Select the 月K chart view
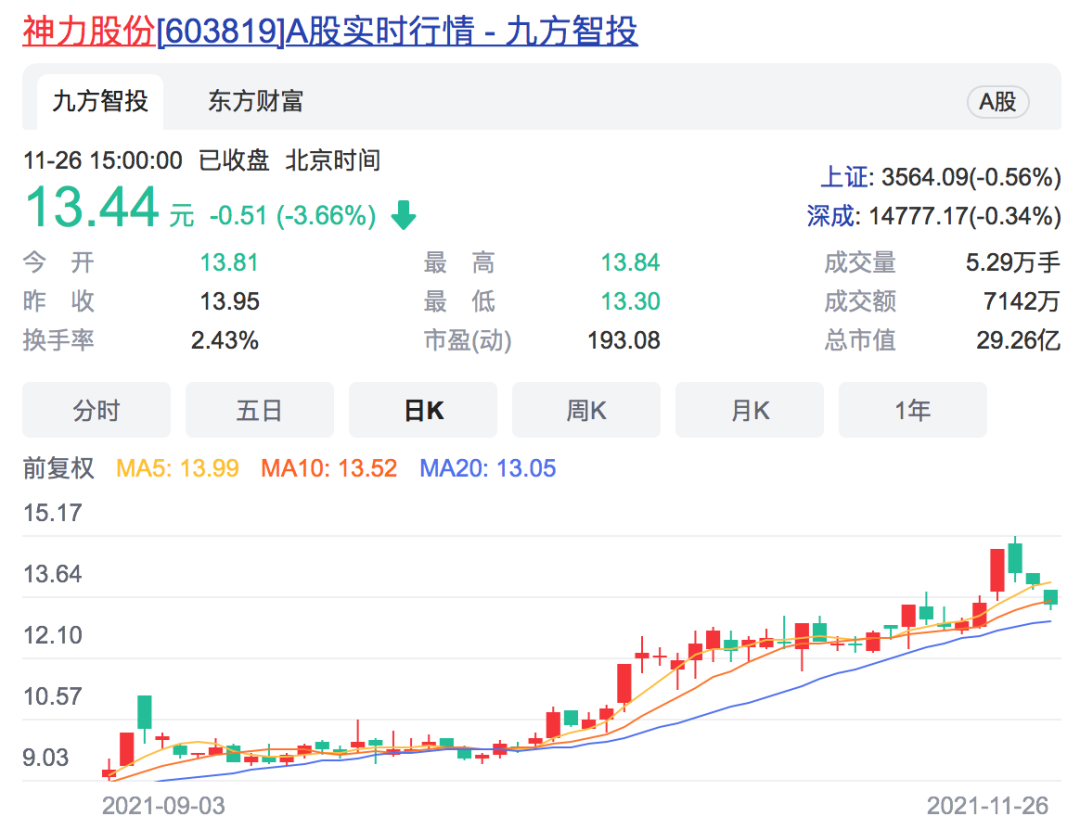 click(x=749, y=410)
